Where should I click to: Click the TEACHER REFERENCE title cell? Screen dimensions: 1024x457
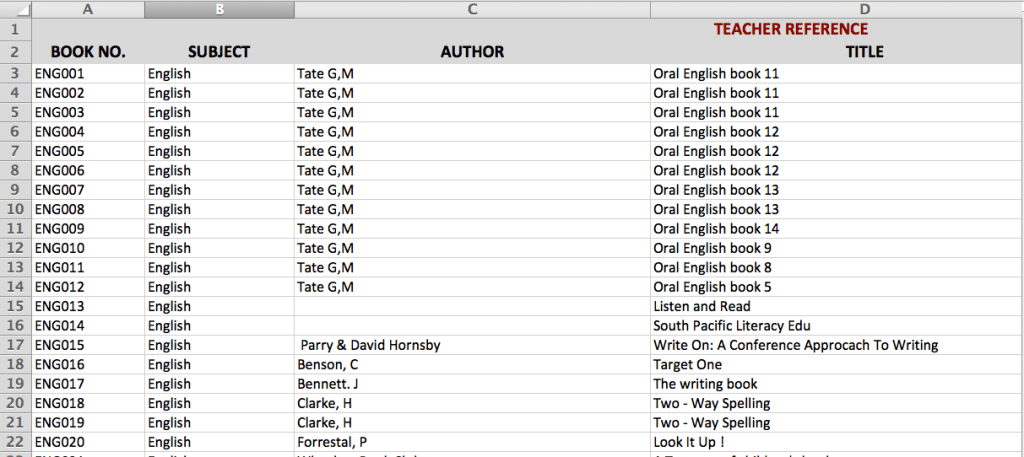(x=790, y=30)
